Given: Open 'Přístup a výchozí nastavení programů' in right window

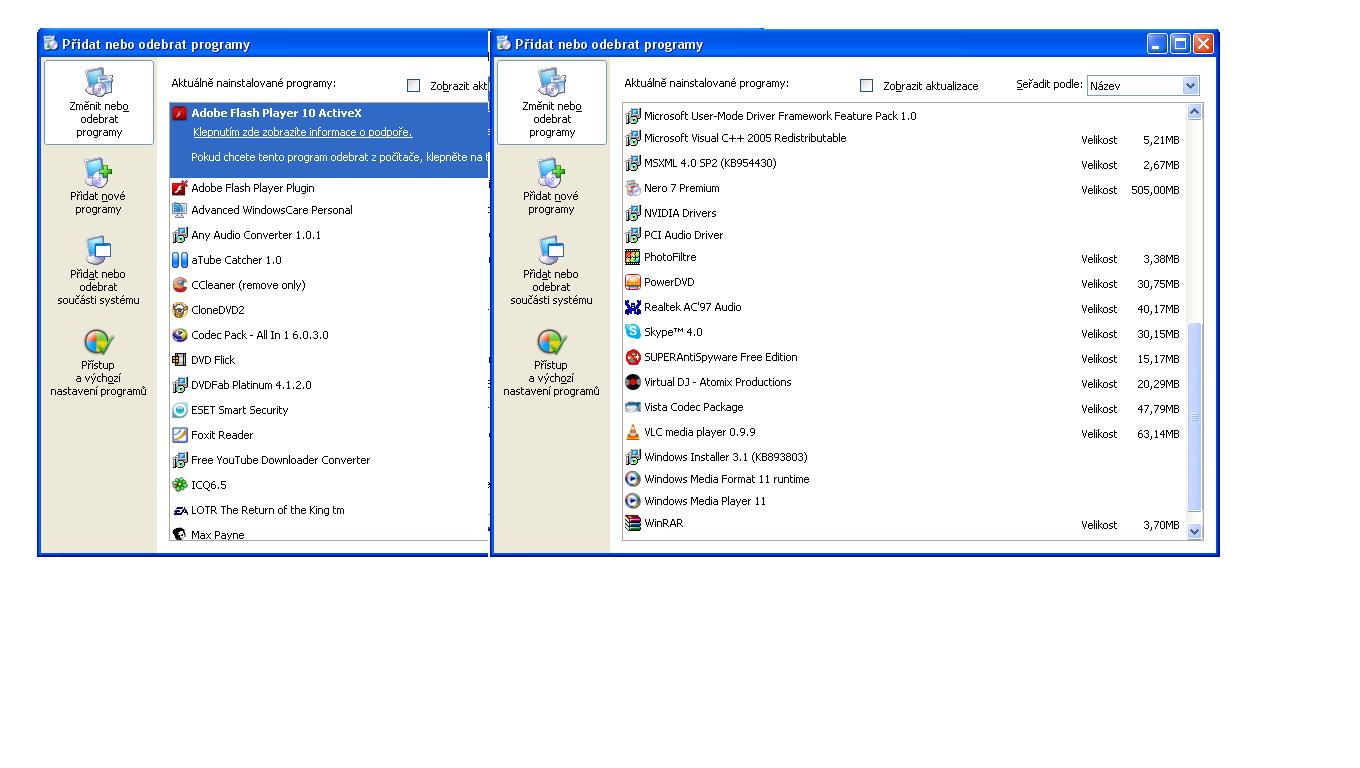Looking at the screenshot, I should pos(551,364).
